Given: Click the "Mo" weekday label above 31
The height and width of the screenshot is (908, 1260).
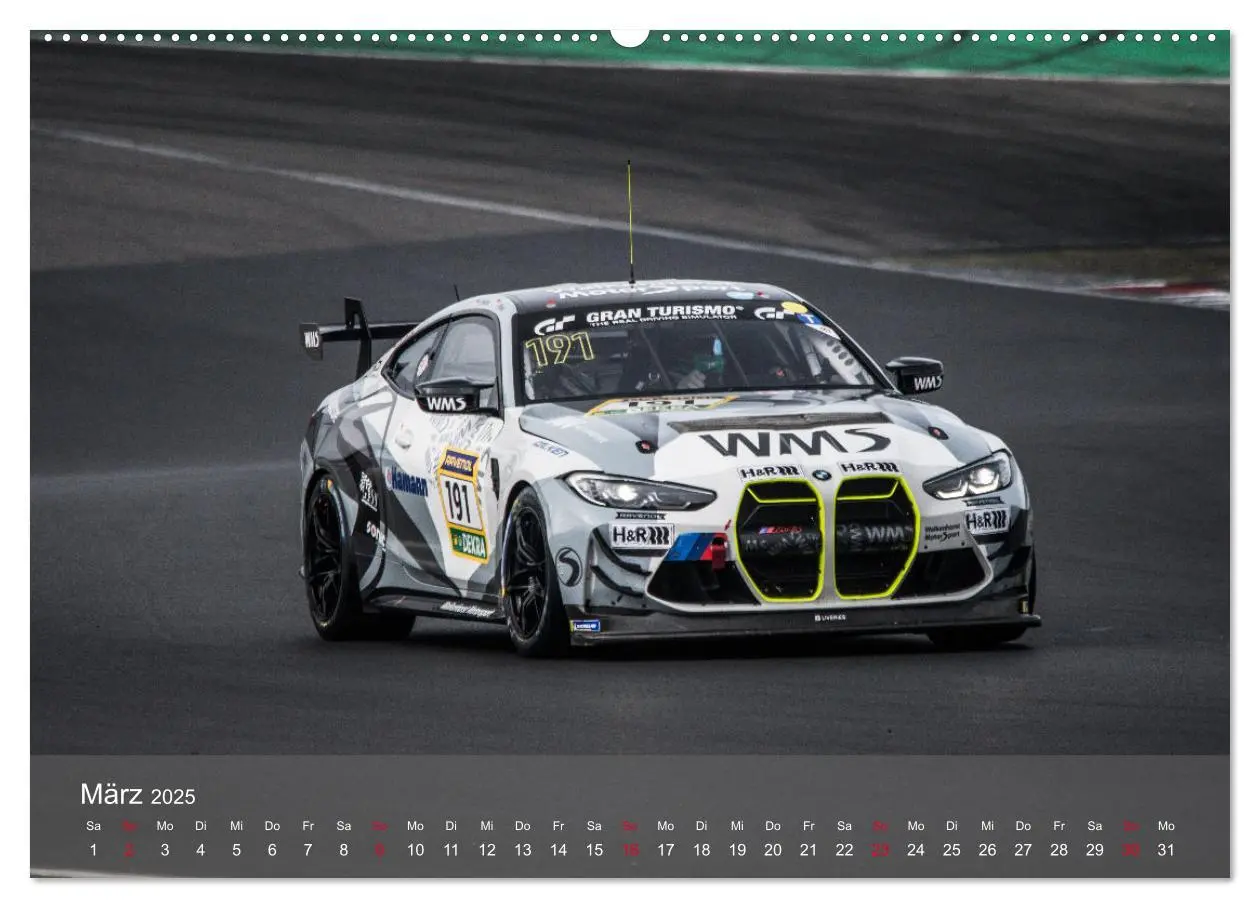Looking at the screenshot, I should [1166, 826].
